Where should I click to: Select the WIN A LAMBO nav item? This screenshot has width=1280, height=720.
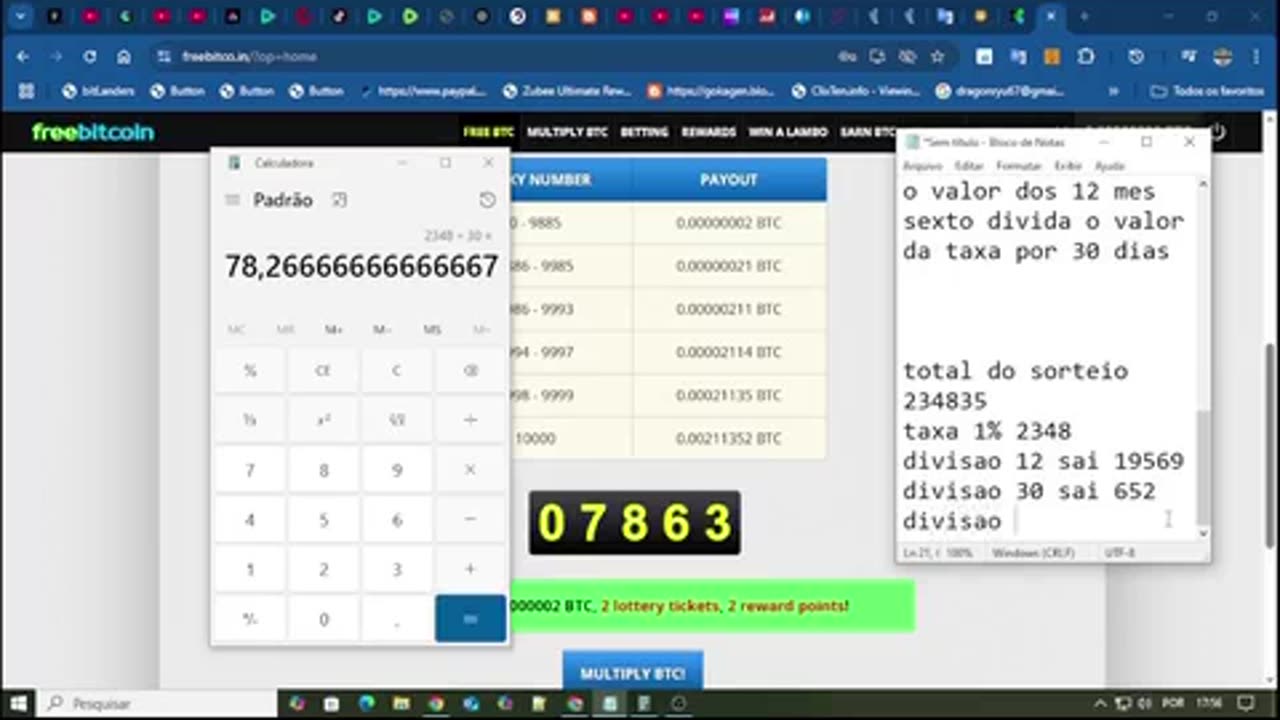[788, 132]
